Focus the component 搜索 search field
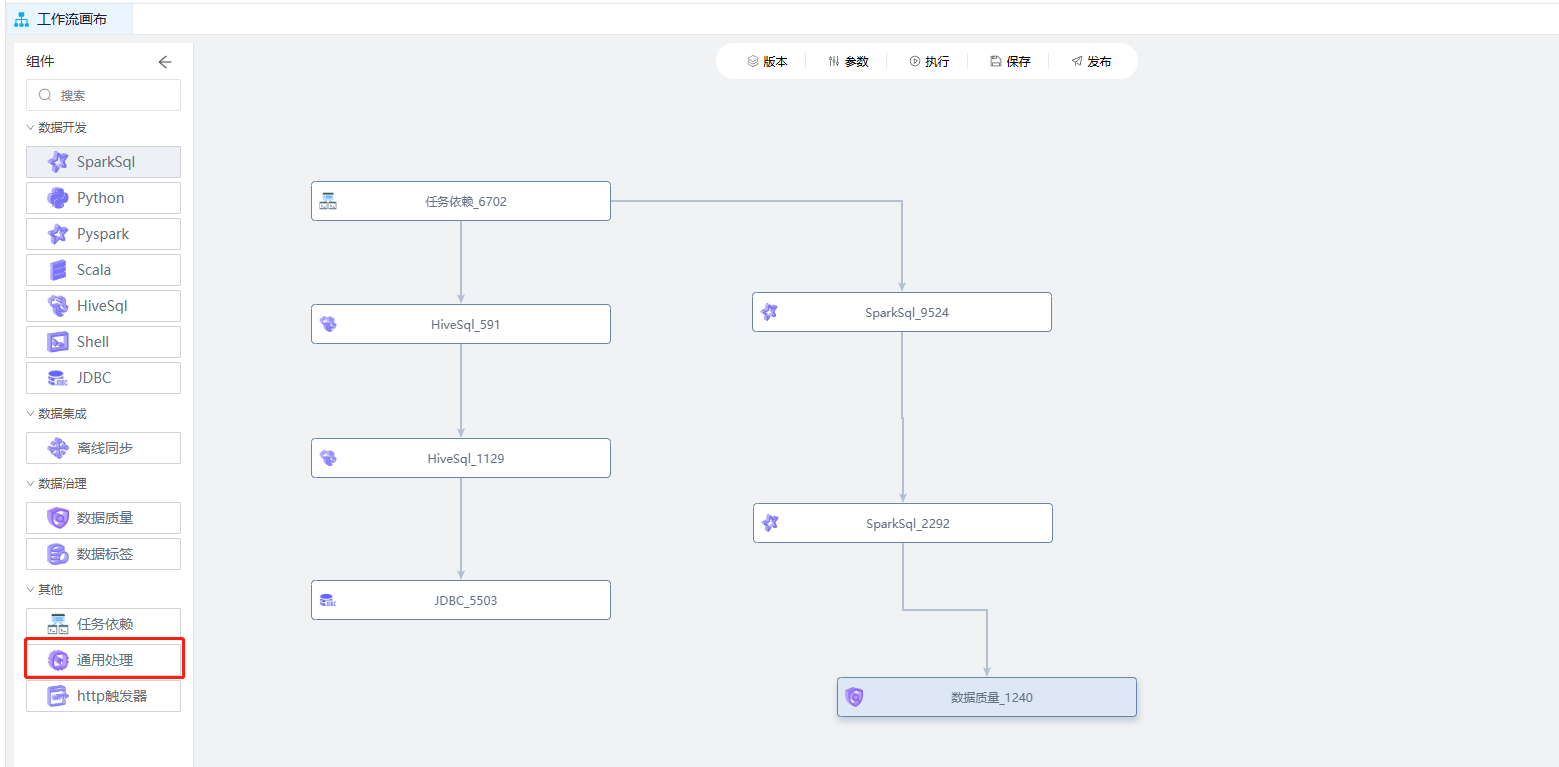1559x767 pixels. tap(103, 95)
